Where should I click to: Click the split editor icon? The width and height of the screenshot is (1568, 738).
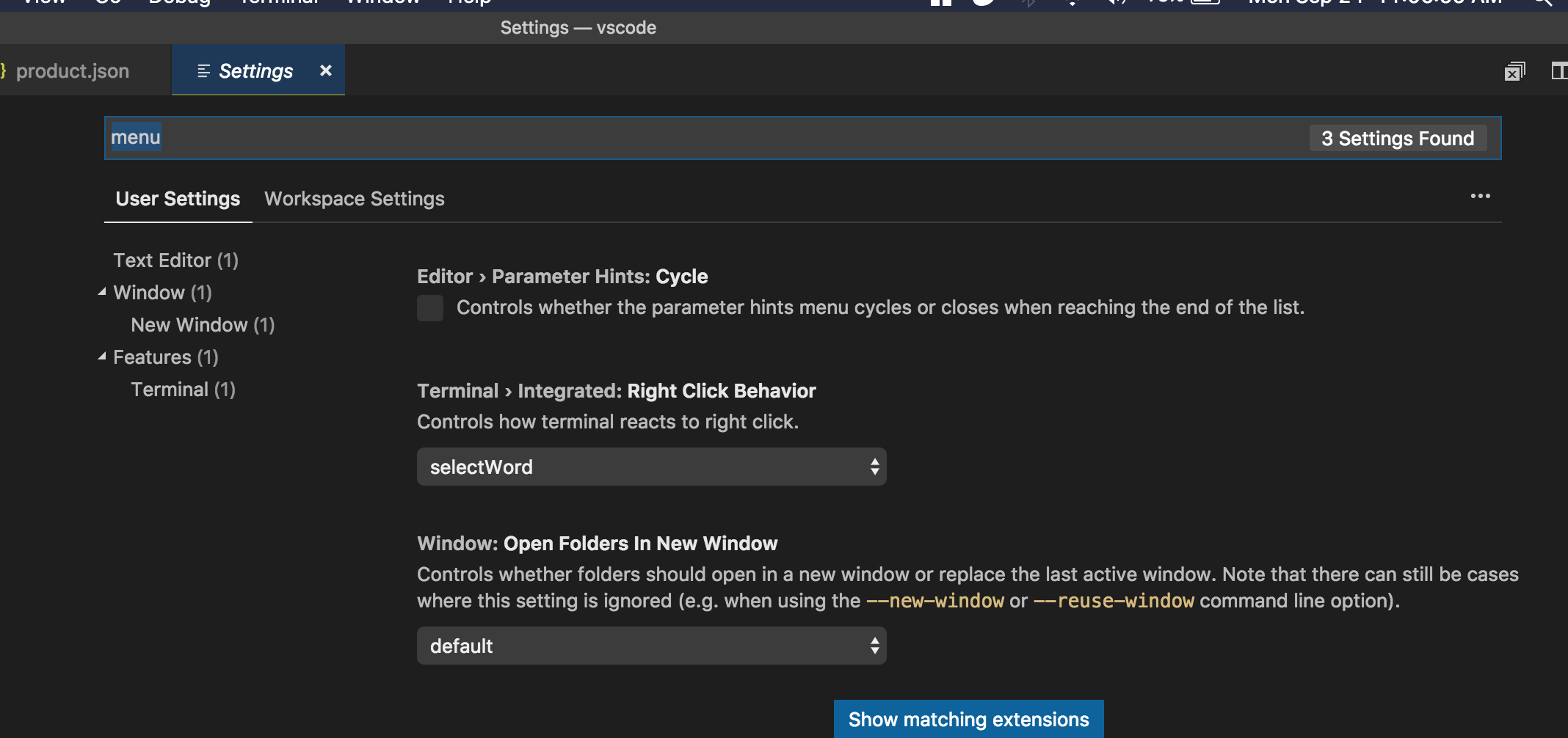coord(1559,71)
